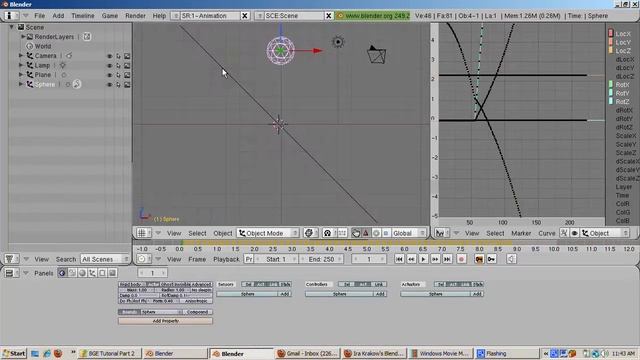
Task: Click the LocX channel color swatch
Action: pos(611,33)
